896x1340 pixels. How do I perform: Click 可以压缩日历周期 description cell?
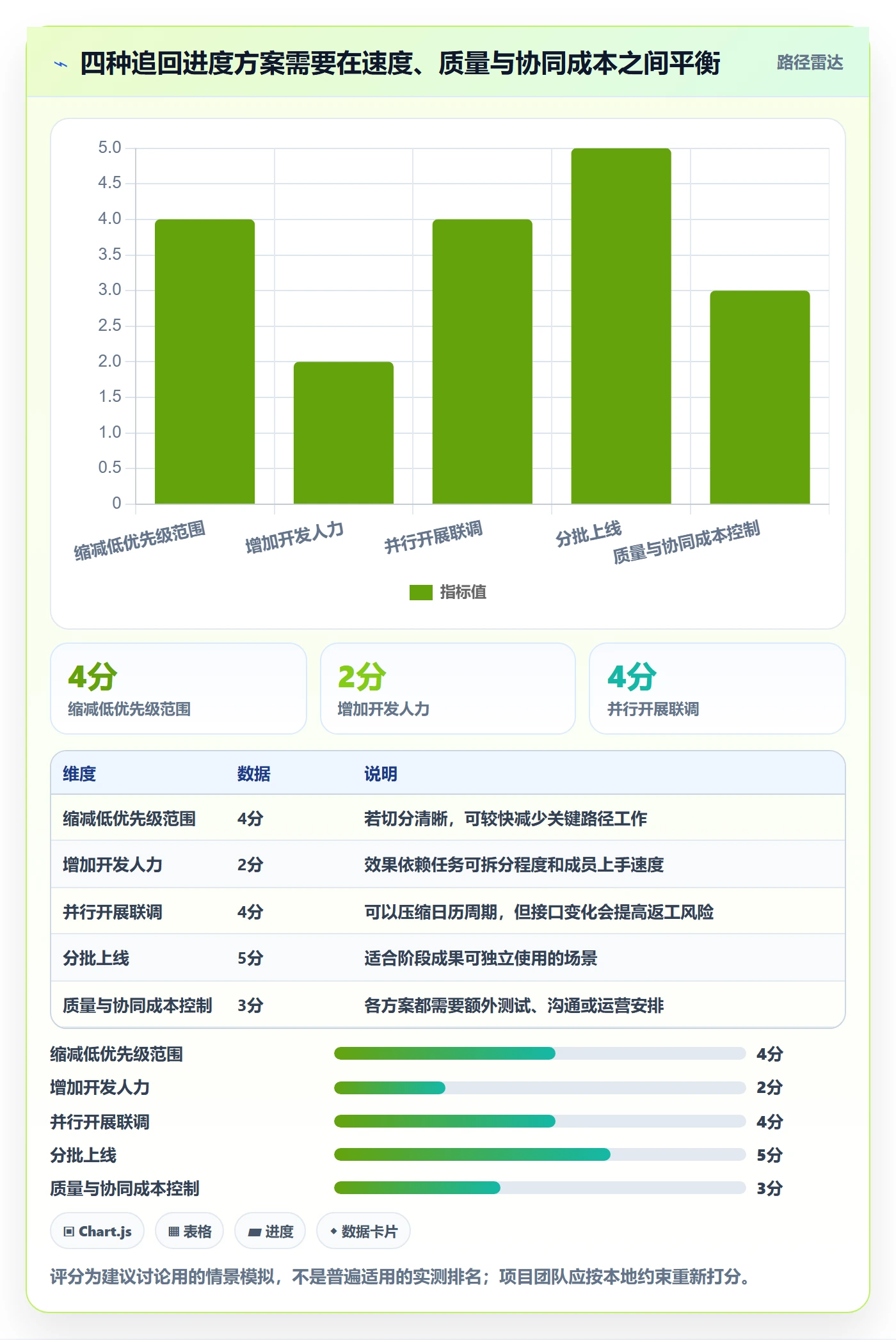pos(539,912)
